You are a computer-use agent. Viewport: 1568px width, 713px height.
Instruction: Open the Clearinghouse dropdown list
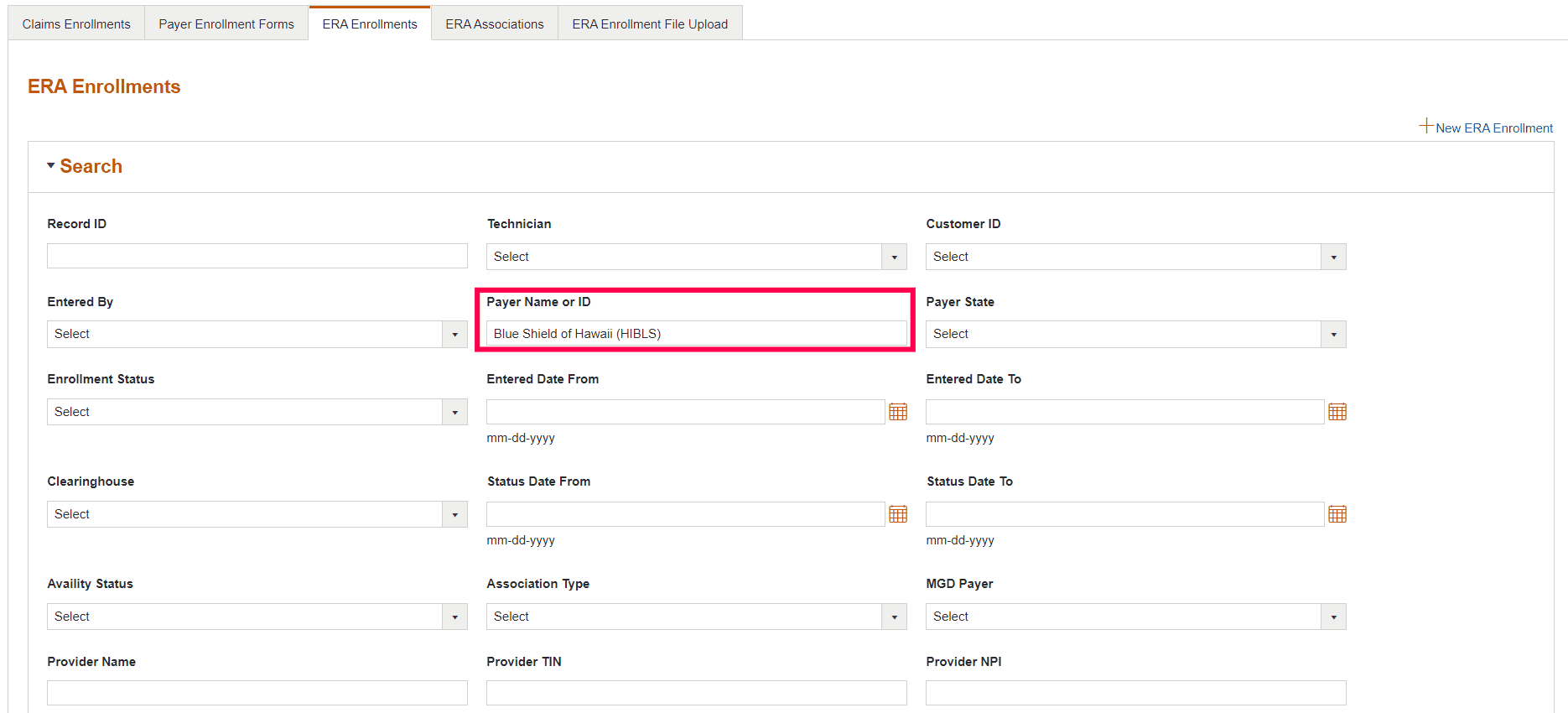tap(454, 514)
